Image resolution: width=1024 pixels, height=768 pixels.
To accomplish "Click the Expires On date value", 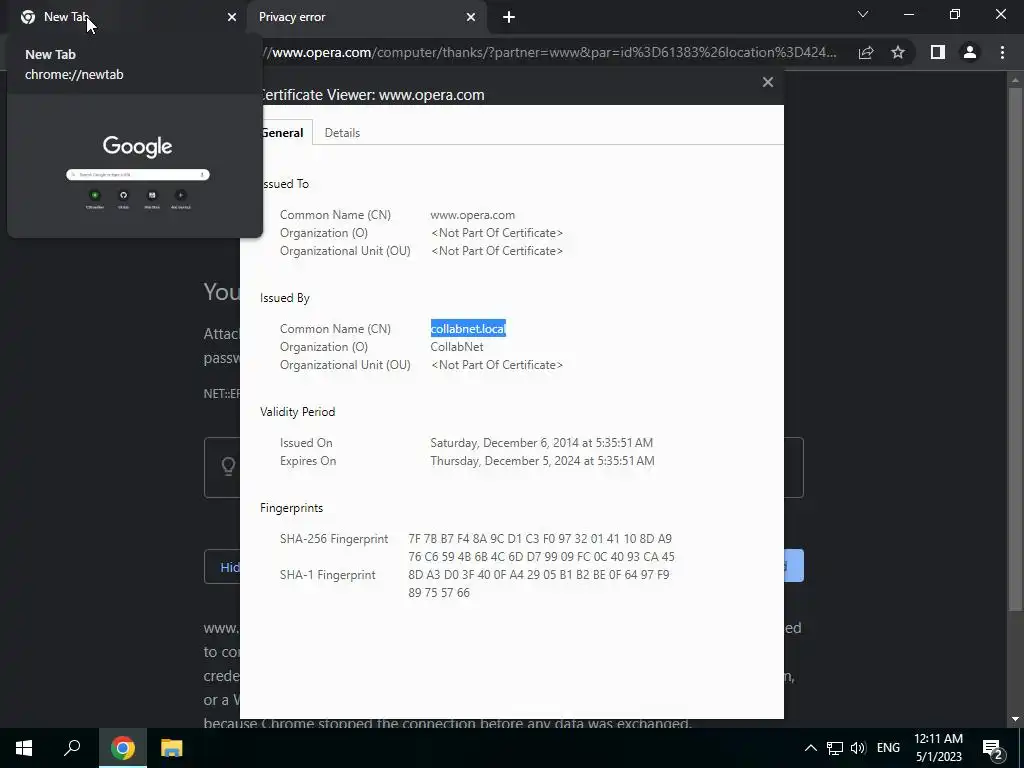I will click(x=542, y=461).
